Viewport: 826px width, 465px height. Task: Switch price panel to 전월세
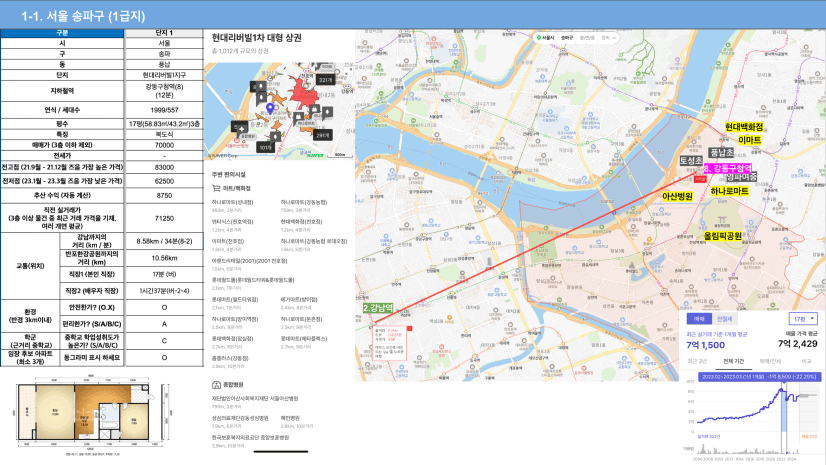[x=724, y=319]
